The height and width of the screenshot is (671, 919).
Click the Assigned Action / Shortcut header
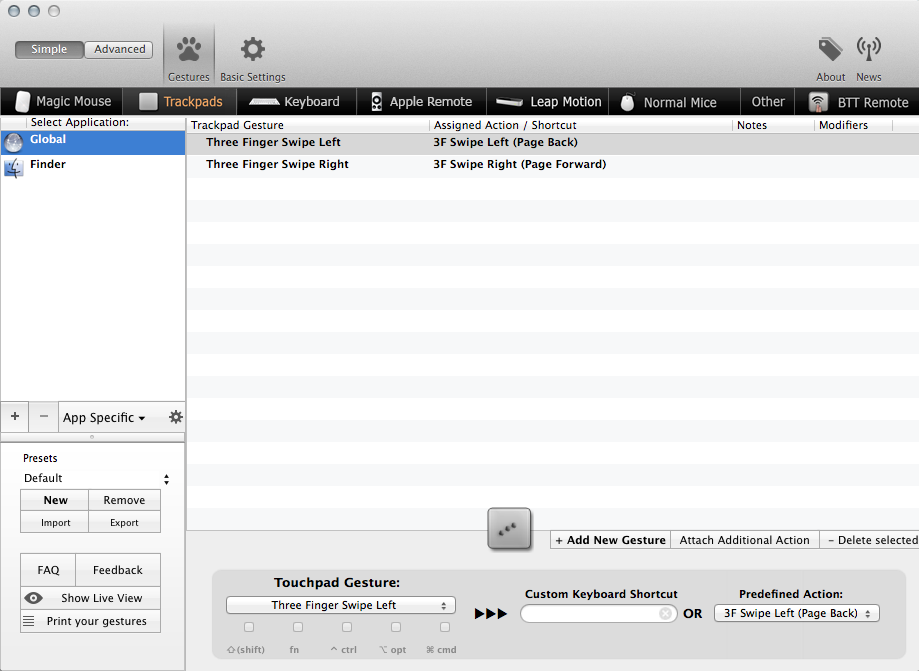[581, 125]
